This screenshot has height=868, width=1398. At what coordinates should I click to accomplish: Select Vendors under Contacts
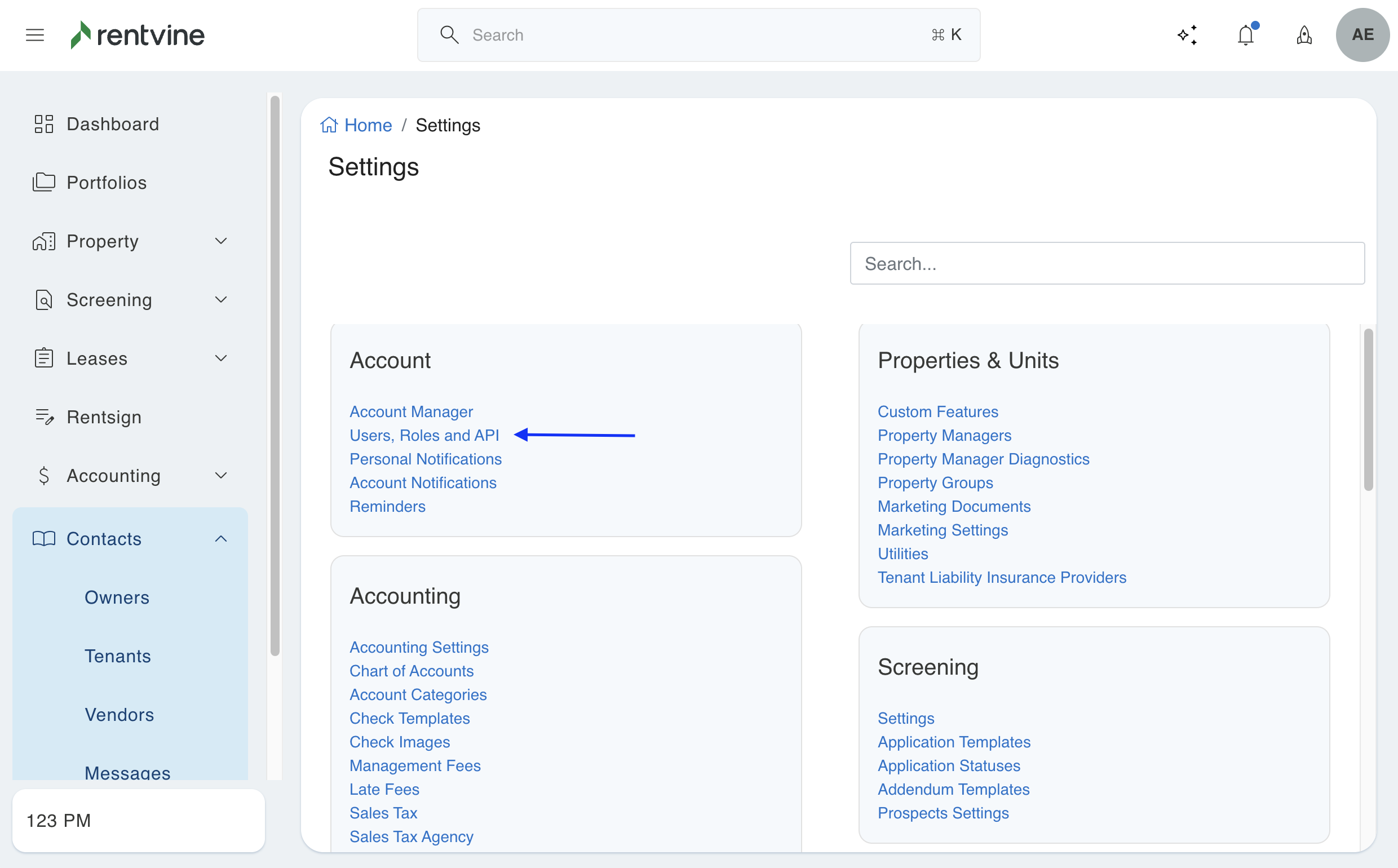click(x=119, y=714)
